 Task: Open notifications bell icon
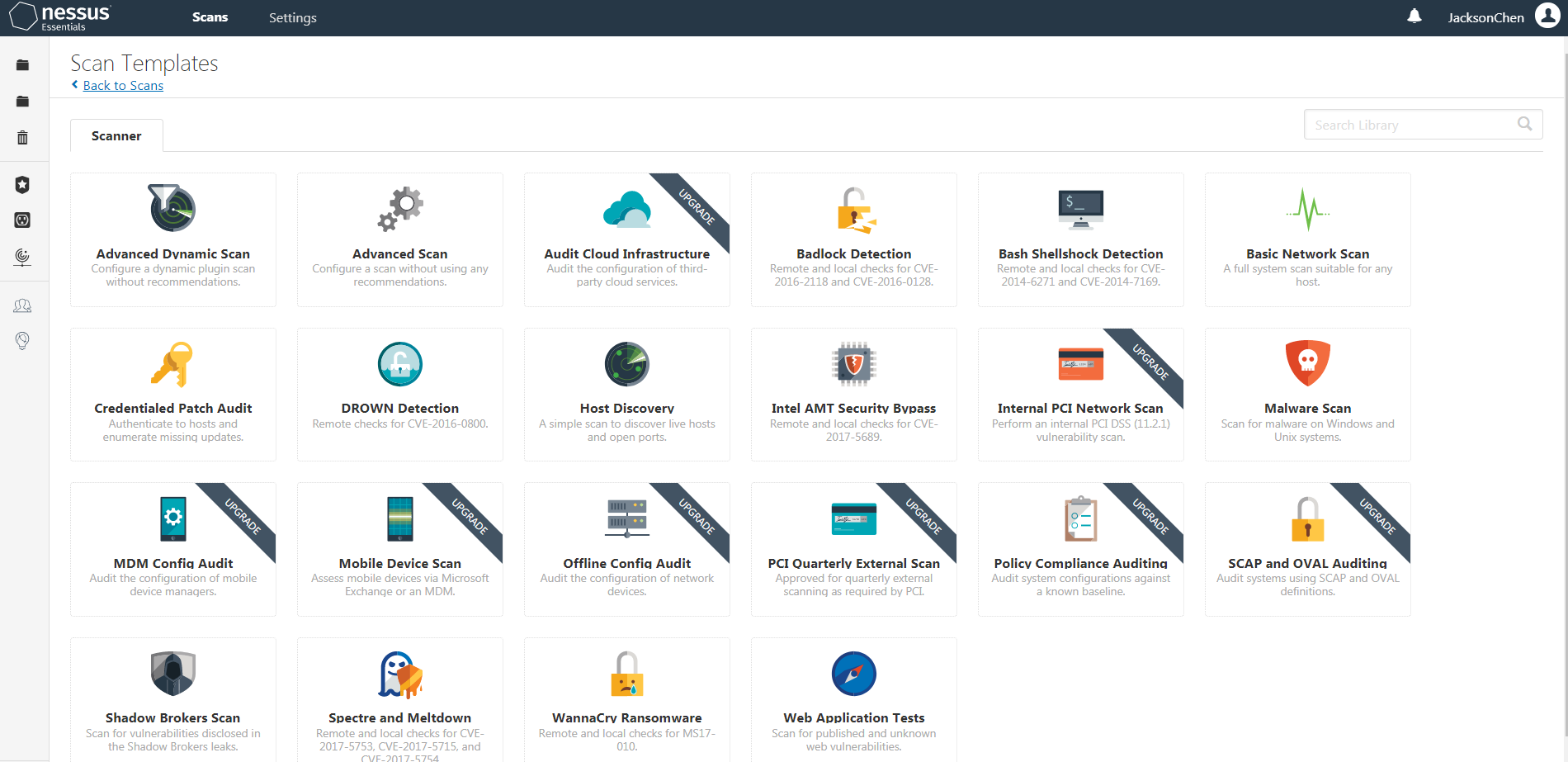[x=1415, y=17]
